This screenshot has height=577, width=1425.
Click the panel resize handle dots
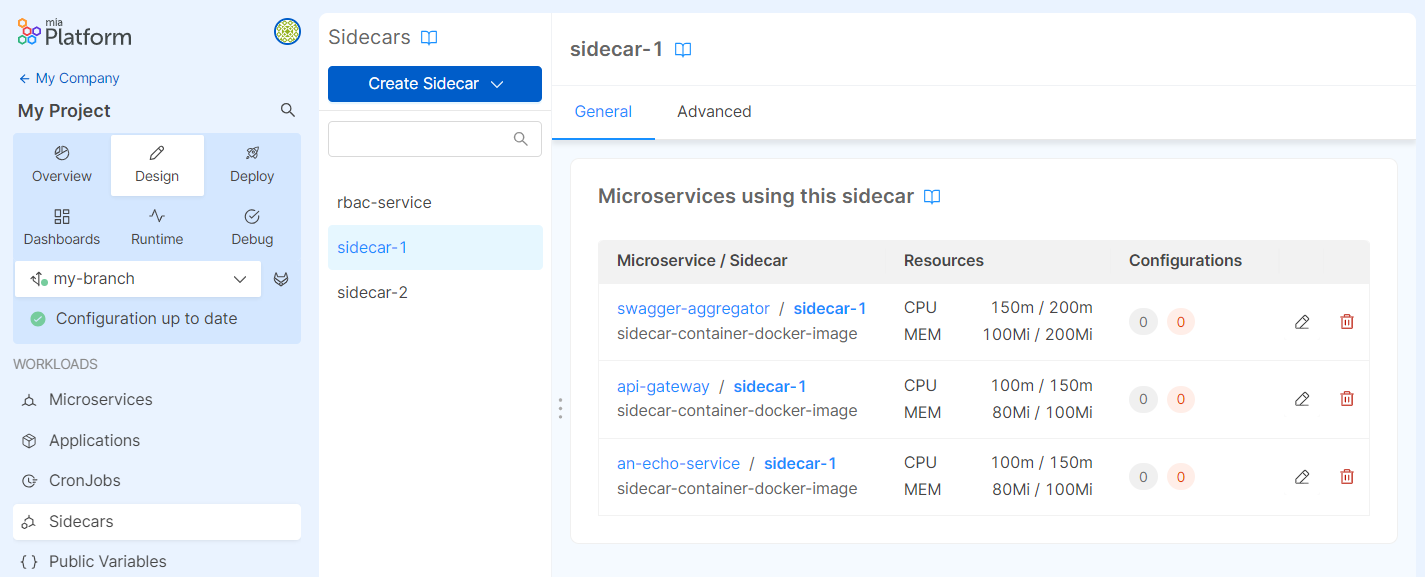tap(560, 408)
